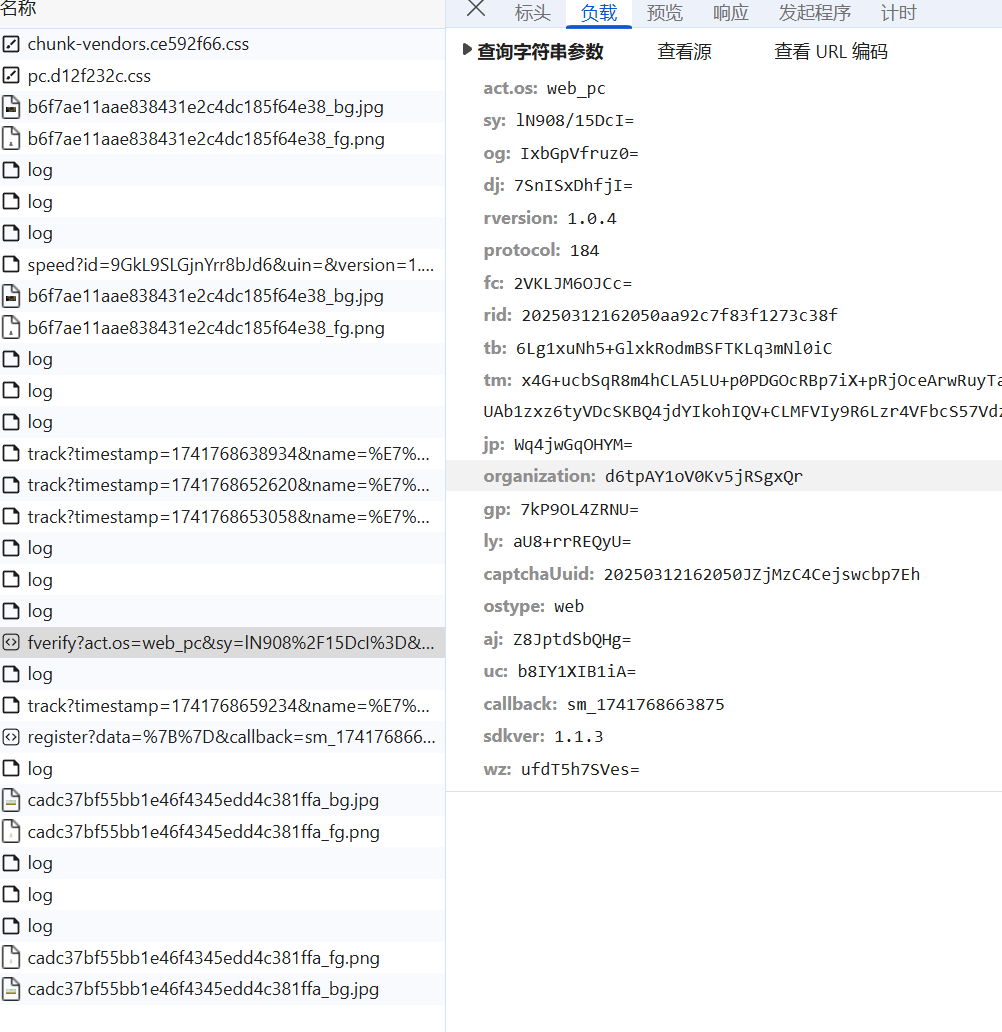Click the 查看源 link
Viewport: 1002px width, 1032px height.
[x=685, y=52]
